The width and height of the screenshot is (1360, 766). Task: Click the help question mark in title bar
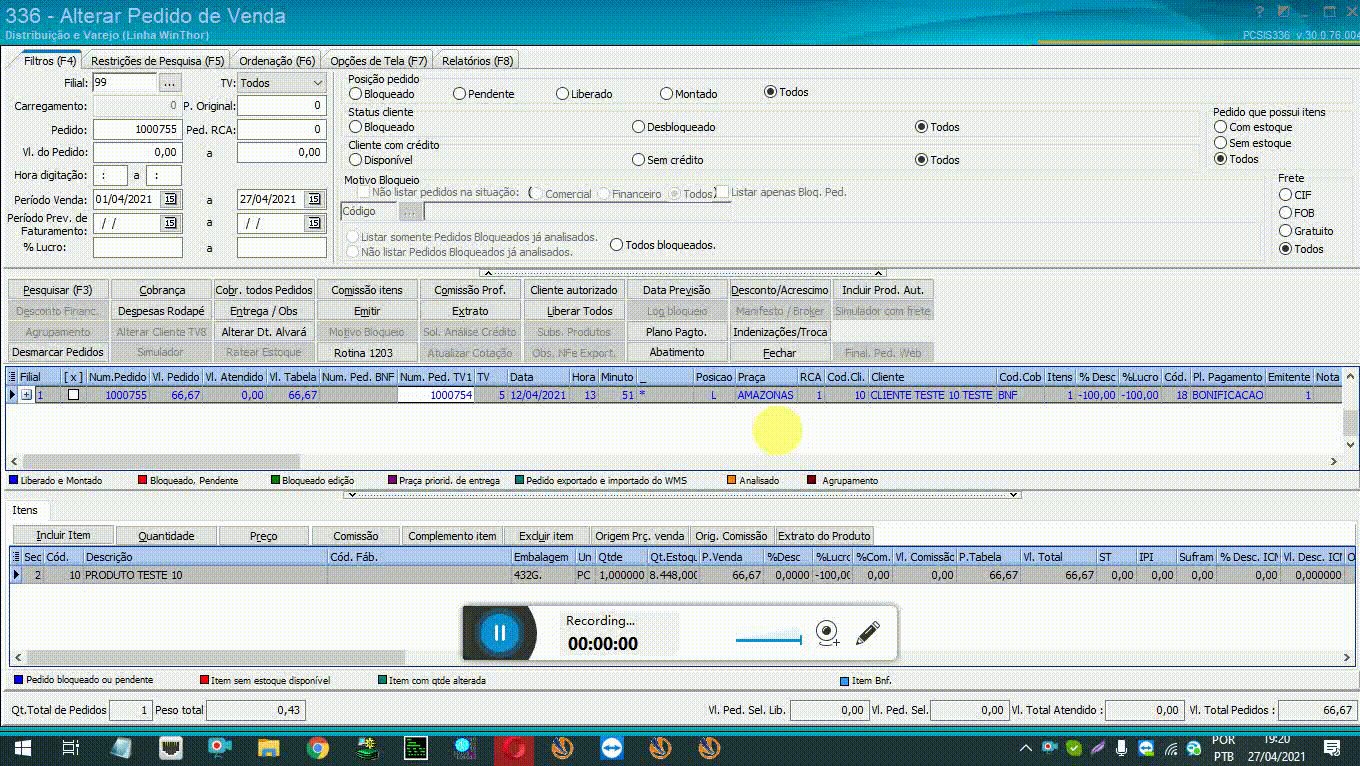[1260, 12]
